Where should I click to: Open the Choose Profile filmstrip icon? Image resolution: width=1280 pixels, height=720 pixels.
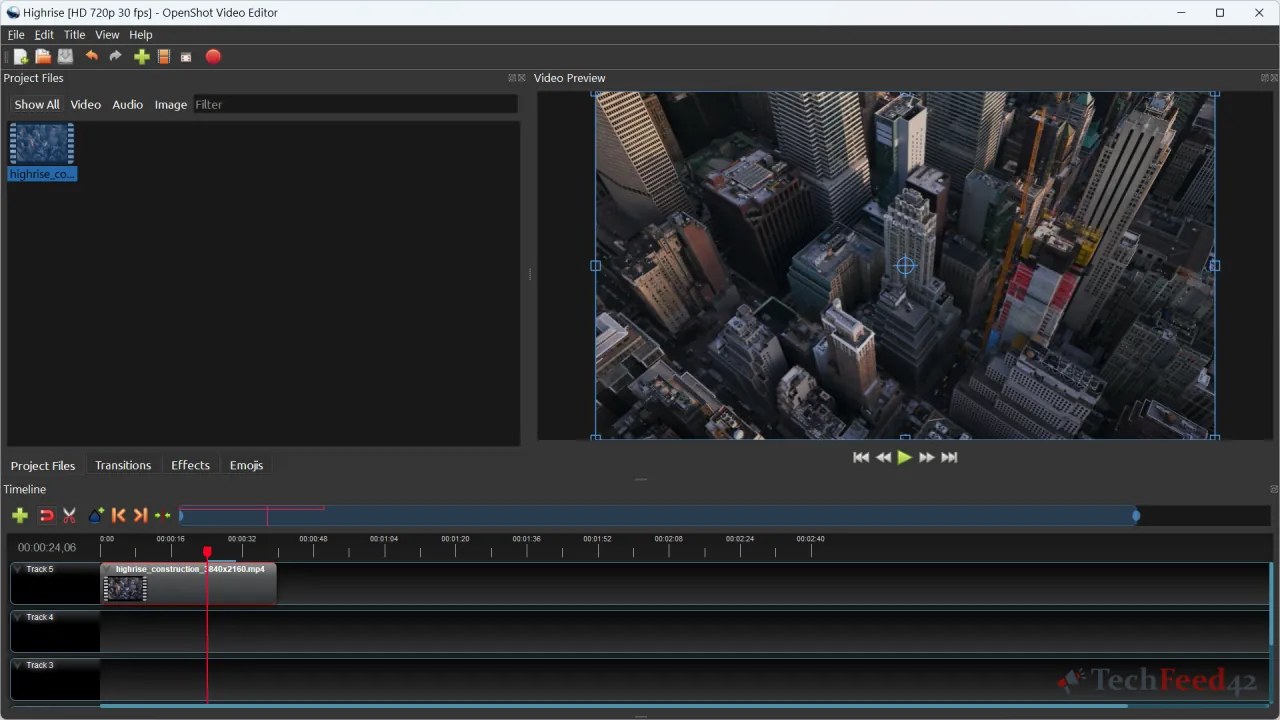pyautogui.click(x=164, y=57)
